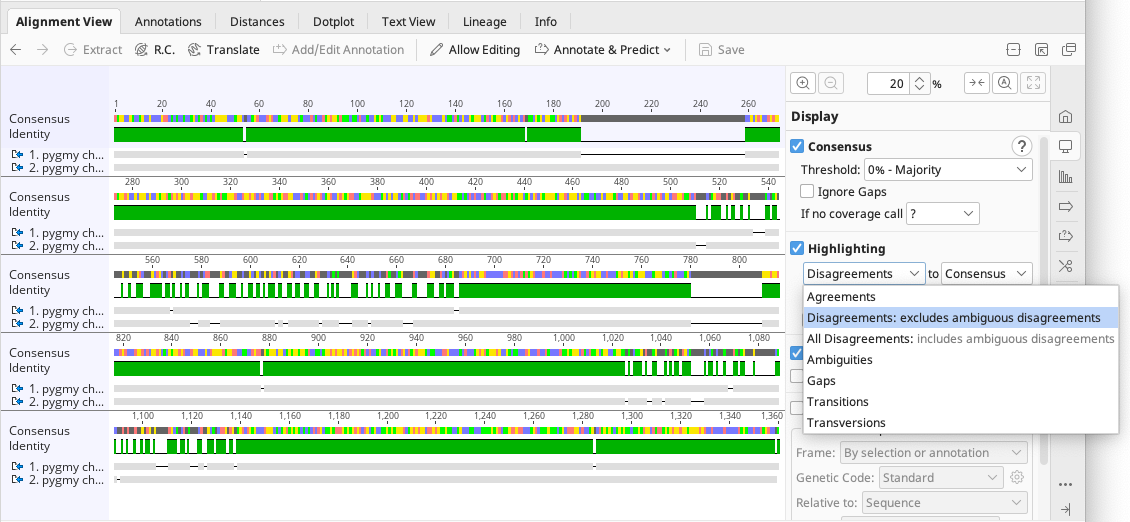Open the restriction analysis scissors icon

tap(1065, 266)
